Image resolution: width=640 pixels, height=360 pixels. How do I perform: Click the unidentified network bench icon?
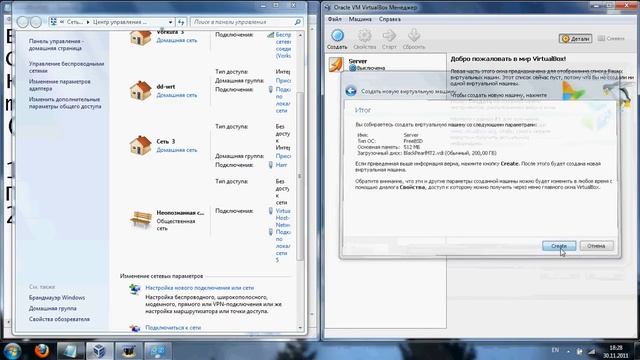click(140, 220)
